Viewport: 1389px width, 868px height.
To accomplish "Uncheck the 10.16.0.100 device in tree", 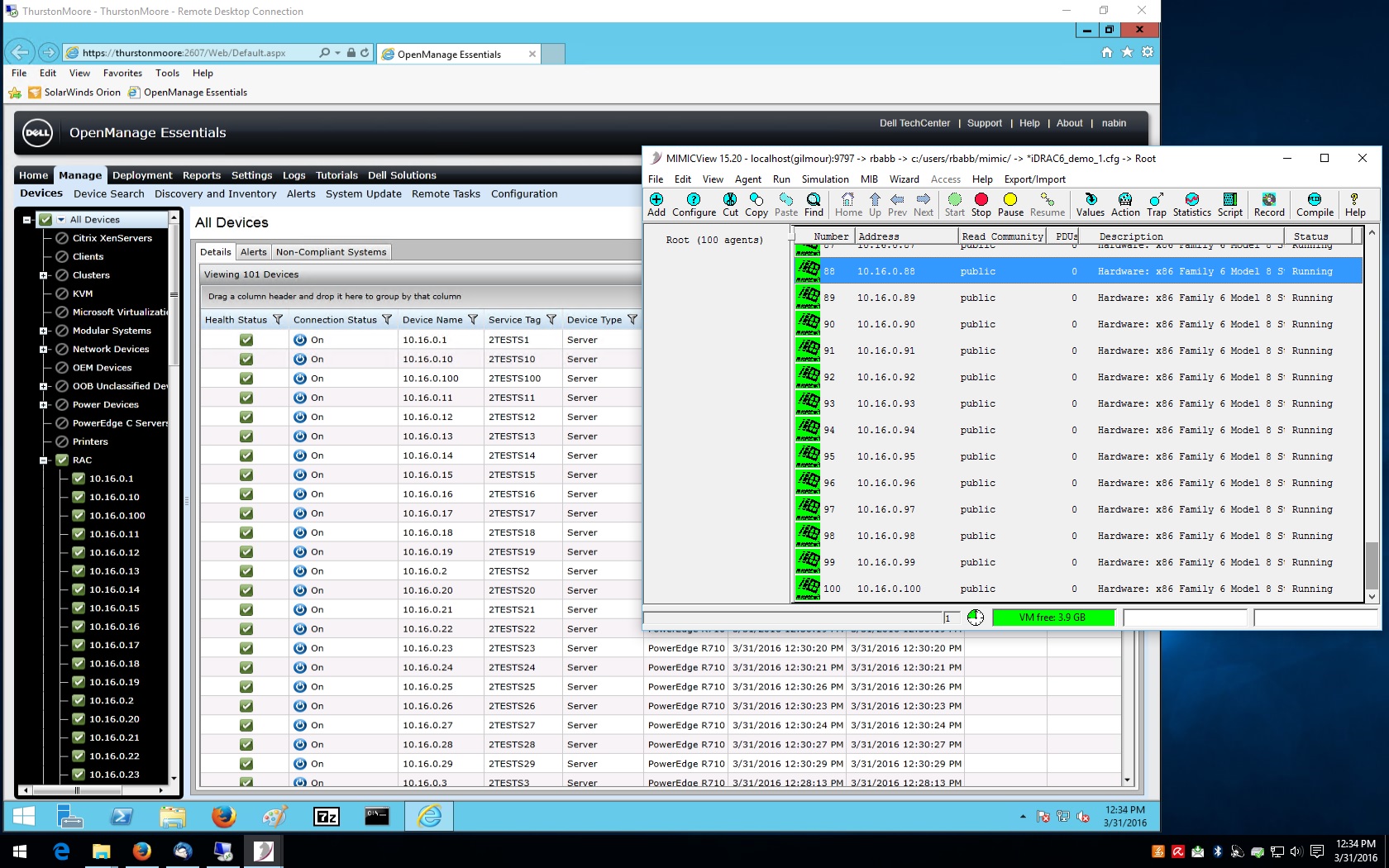I will point(79,516).
